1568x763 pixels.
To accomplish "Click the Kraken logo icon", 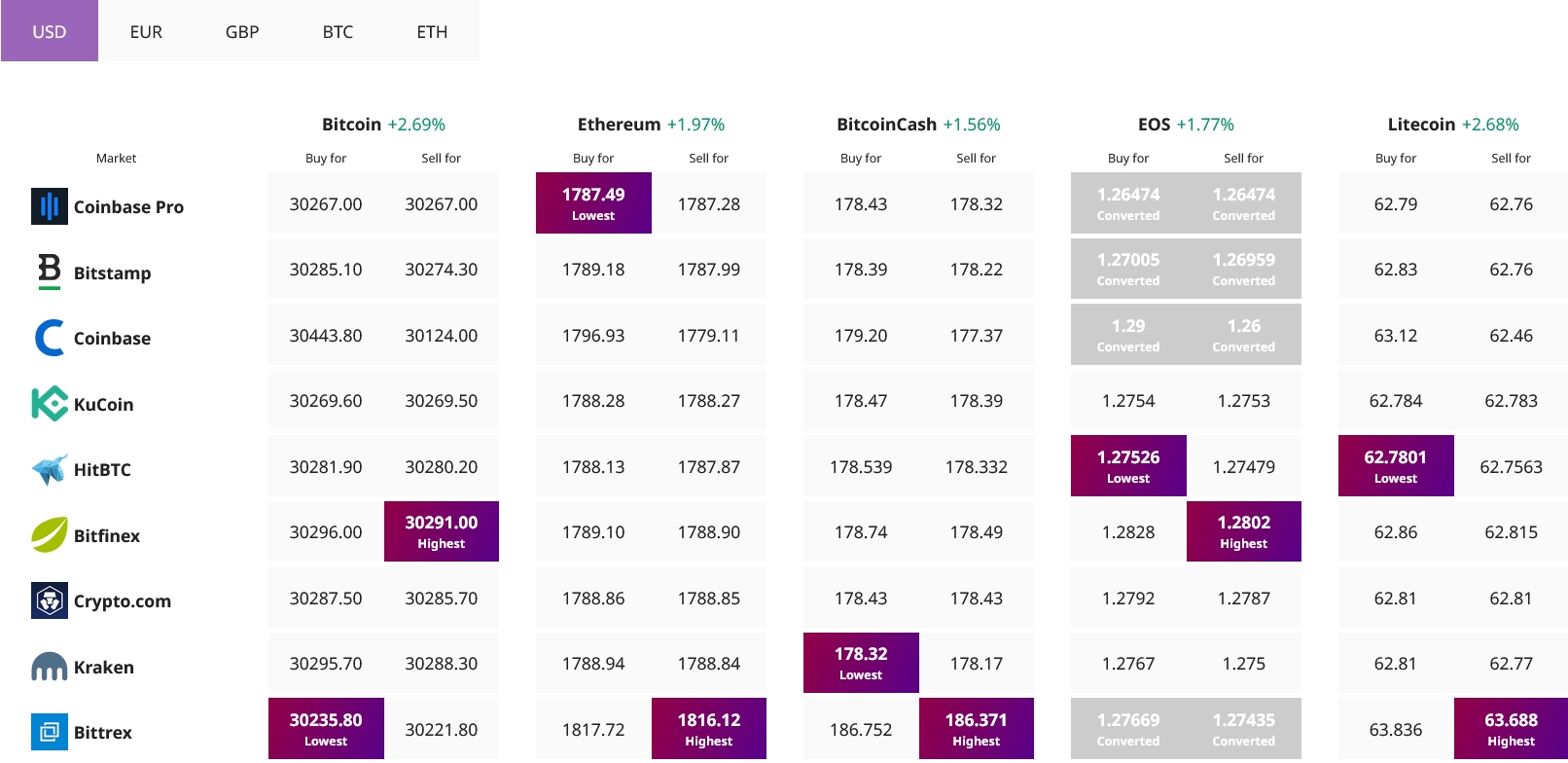I will point(50,667).
